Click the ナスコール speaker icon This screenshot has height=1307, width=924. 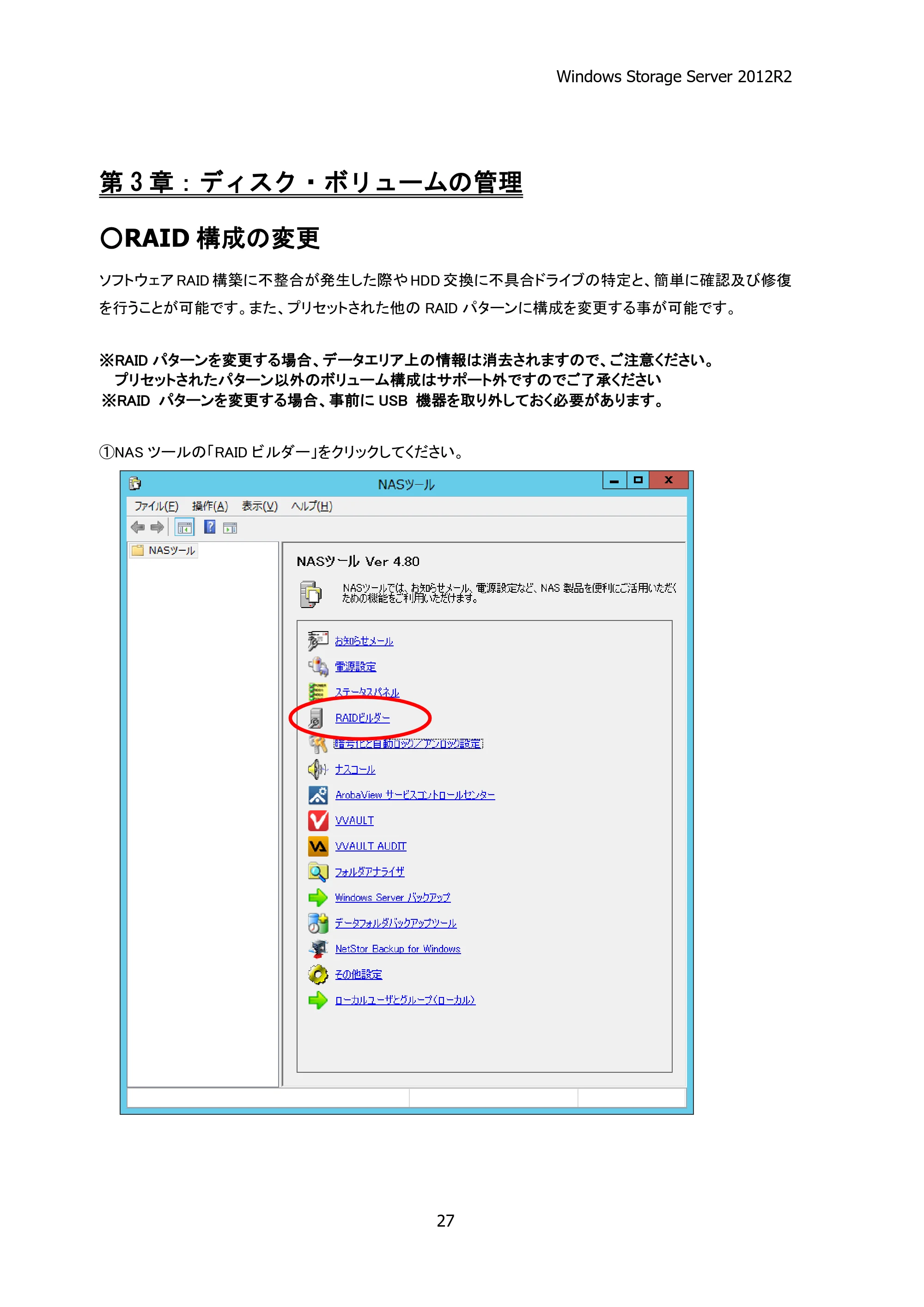tap(318, 769)
